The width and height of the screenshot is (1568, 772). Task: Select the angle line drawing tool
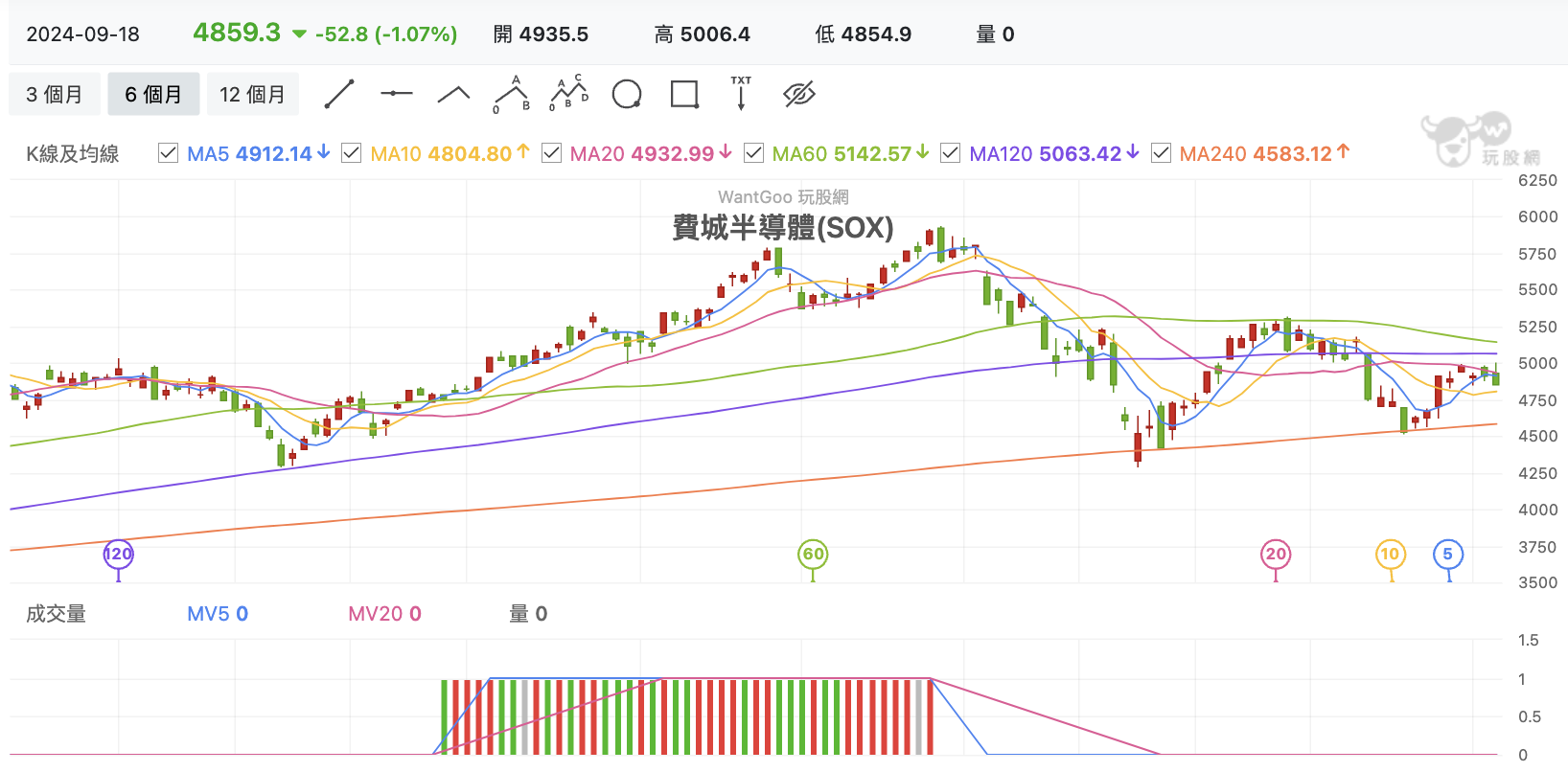[x=453, y=94]
